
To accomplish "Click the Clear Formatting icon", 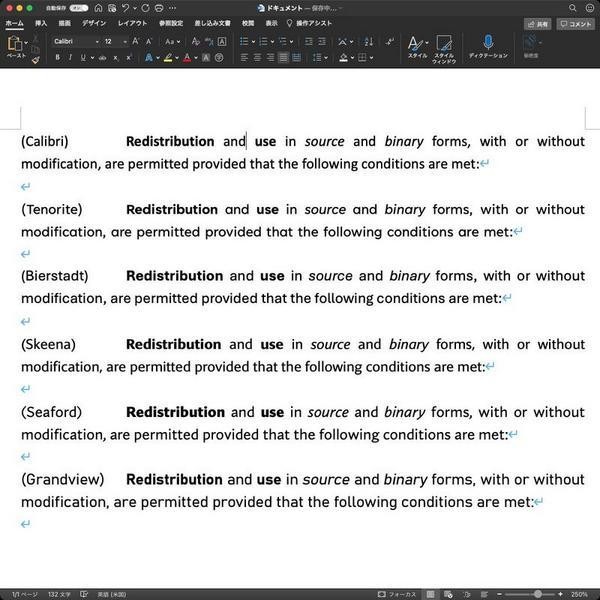I will 196,41.
